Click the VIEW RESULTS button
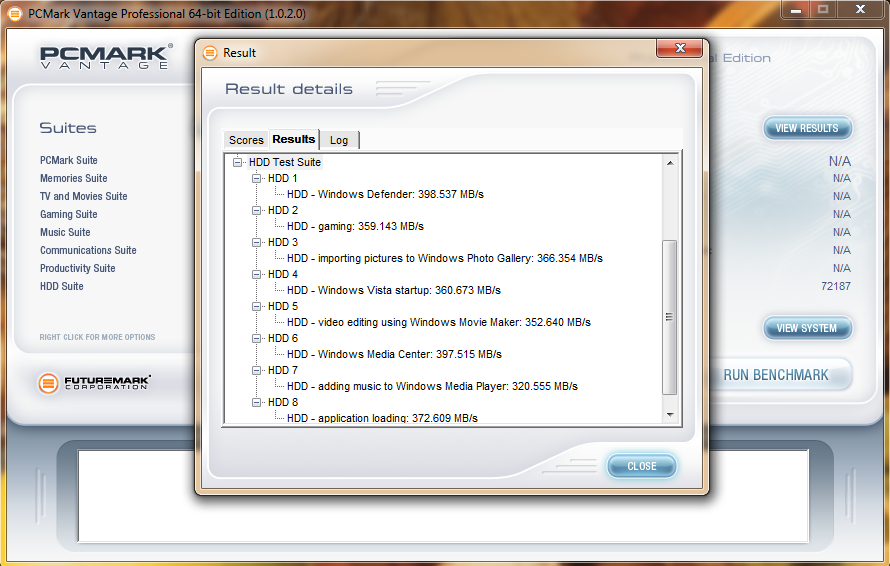Screen dimensions: 890x566 click(x=807, y=128)
